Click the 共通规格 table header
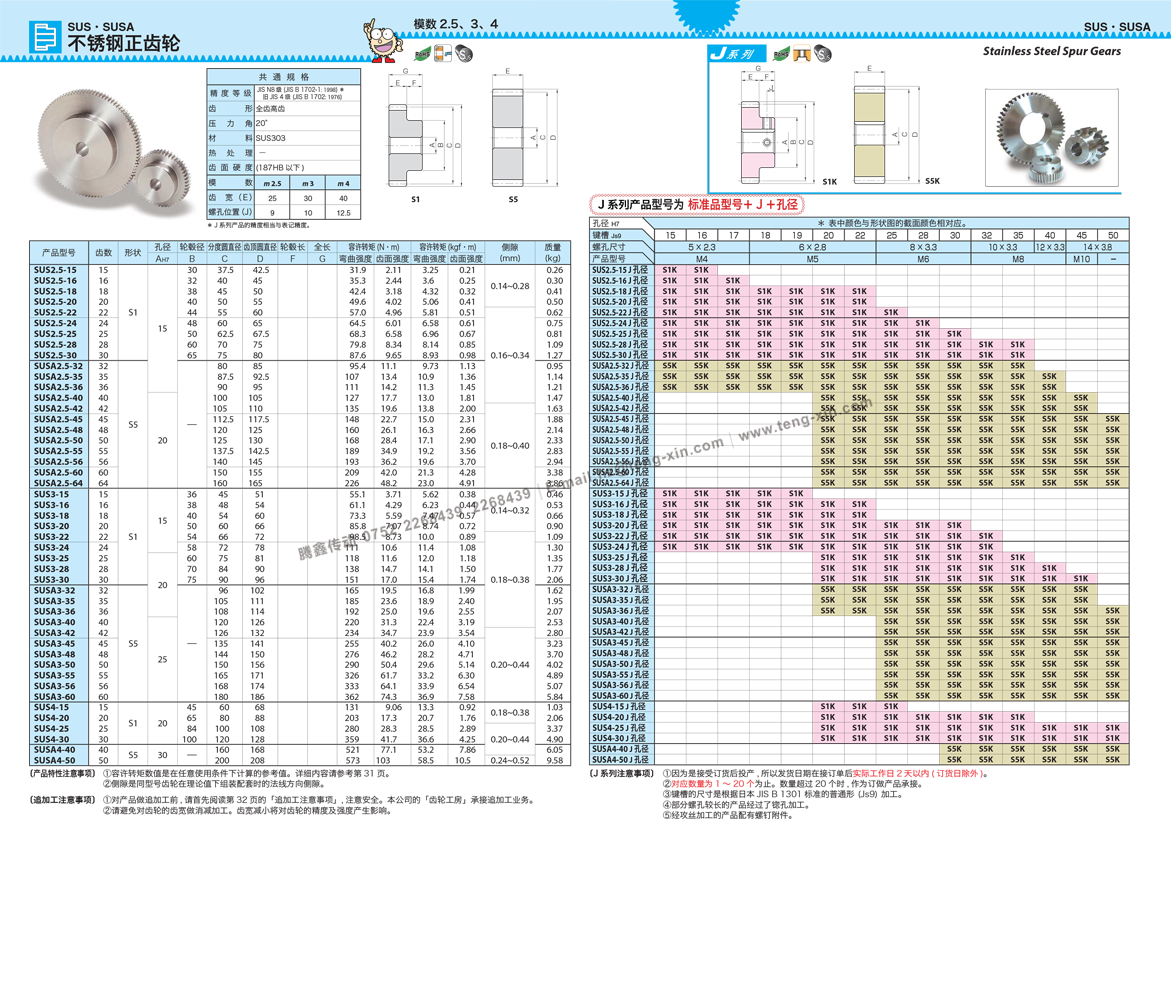Image resolution: width=1171 pixels, height=1000 pixels. pyautogui.click(x=284, y=77)
